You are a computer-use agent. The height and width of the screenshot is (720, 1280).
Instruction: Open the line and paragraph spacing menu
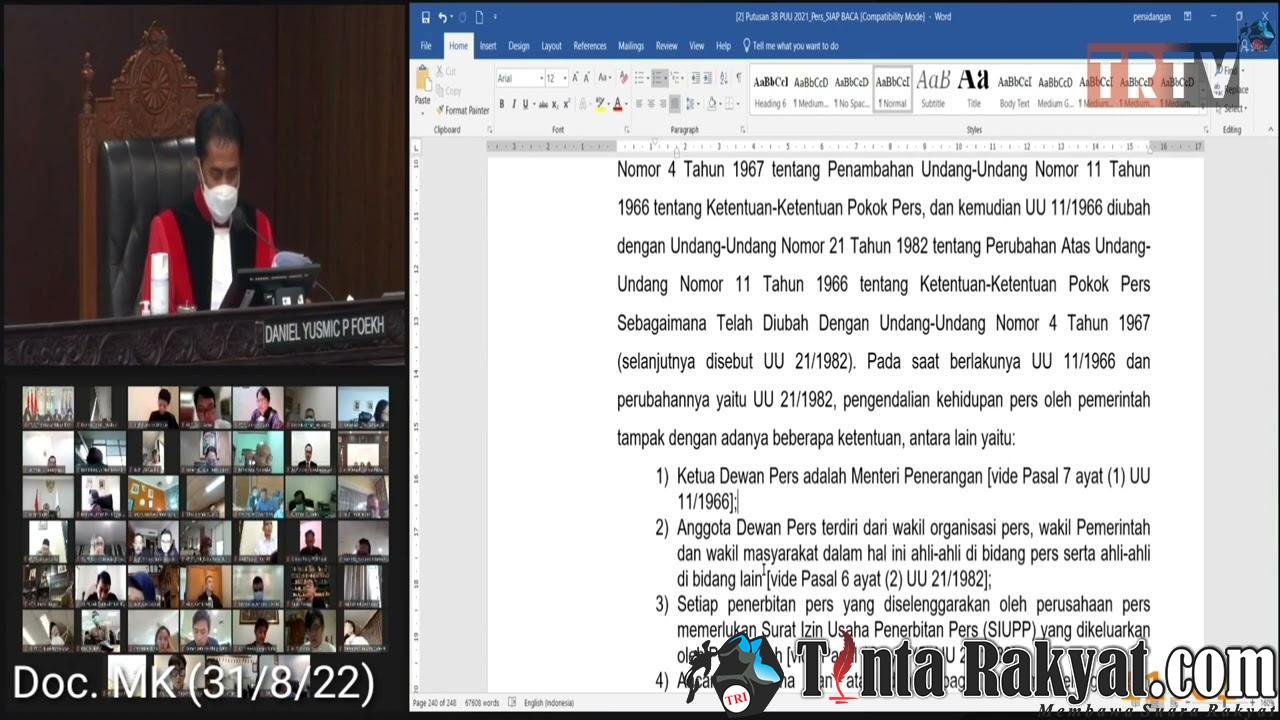click(x=692, y=104)
